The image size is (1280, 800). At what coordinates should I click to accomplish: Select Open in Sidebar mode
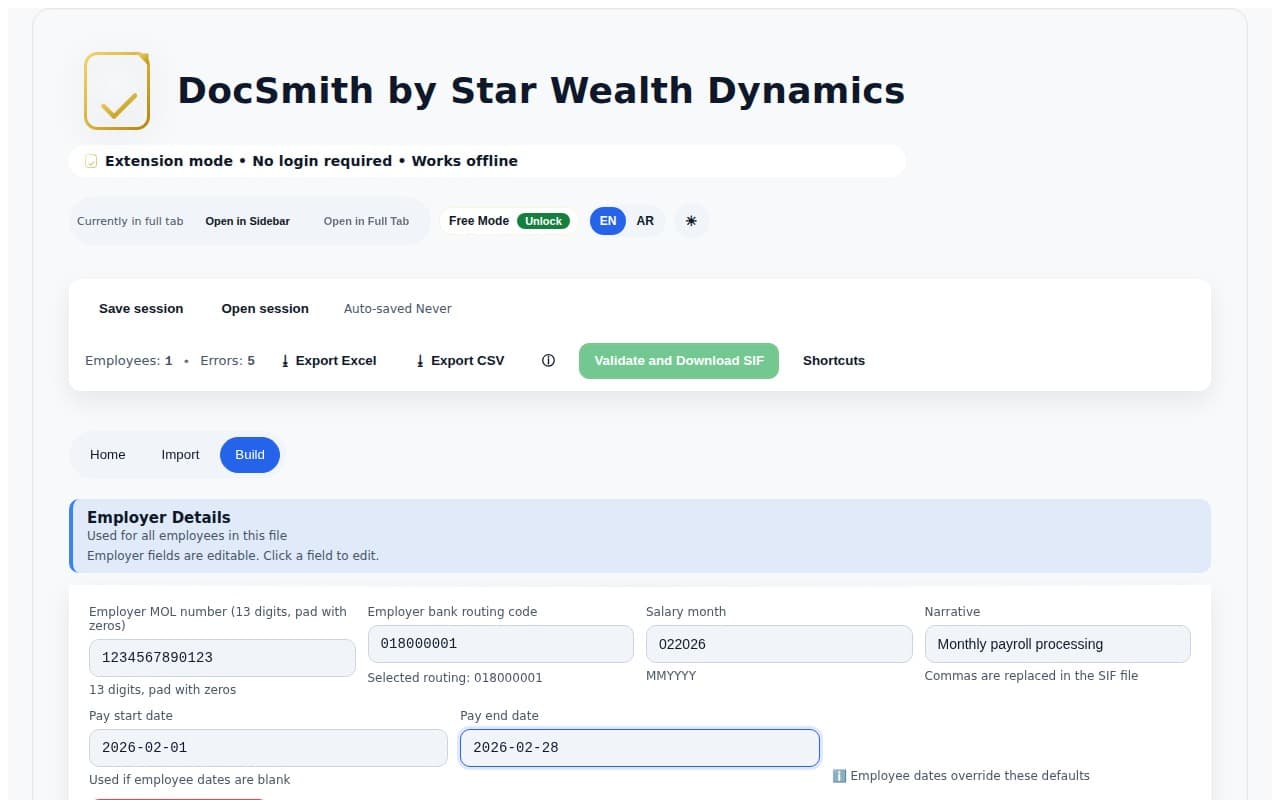point(247,221)
